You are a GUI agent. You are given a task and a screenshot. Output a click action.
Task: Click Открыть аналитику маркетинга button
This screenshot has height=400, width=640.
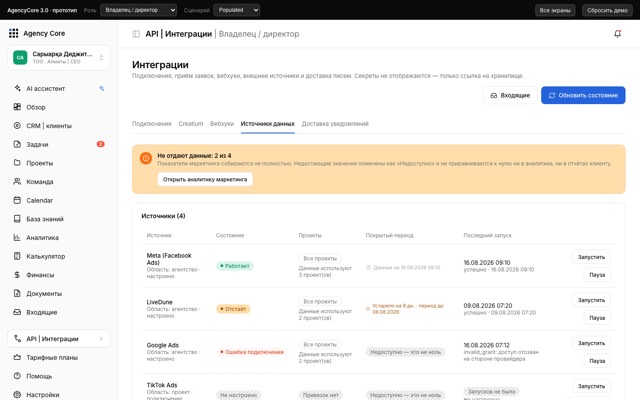tap(205, 179)
